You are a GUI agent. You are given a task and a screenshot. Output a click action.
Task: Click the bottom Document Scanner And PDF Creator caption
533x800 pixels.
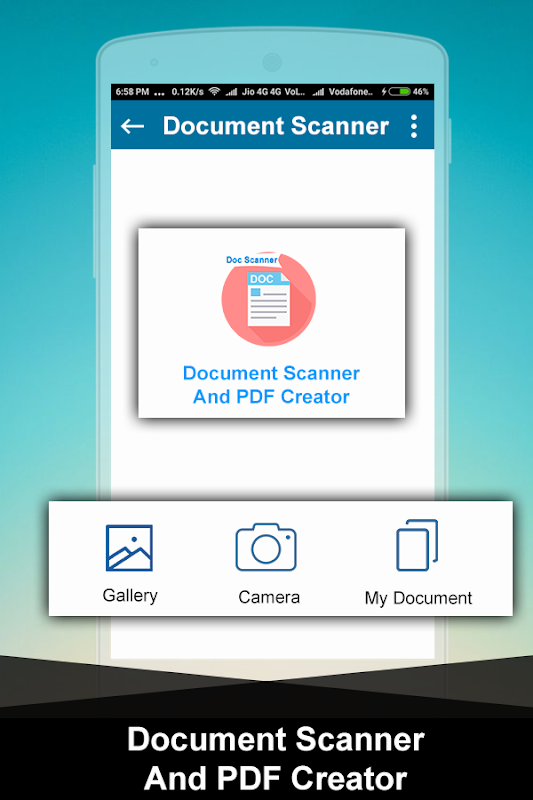(276, 759)
